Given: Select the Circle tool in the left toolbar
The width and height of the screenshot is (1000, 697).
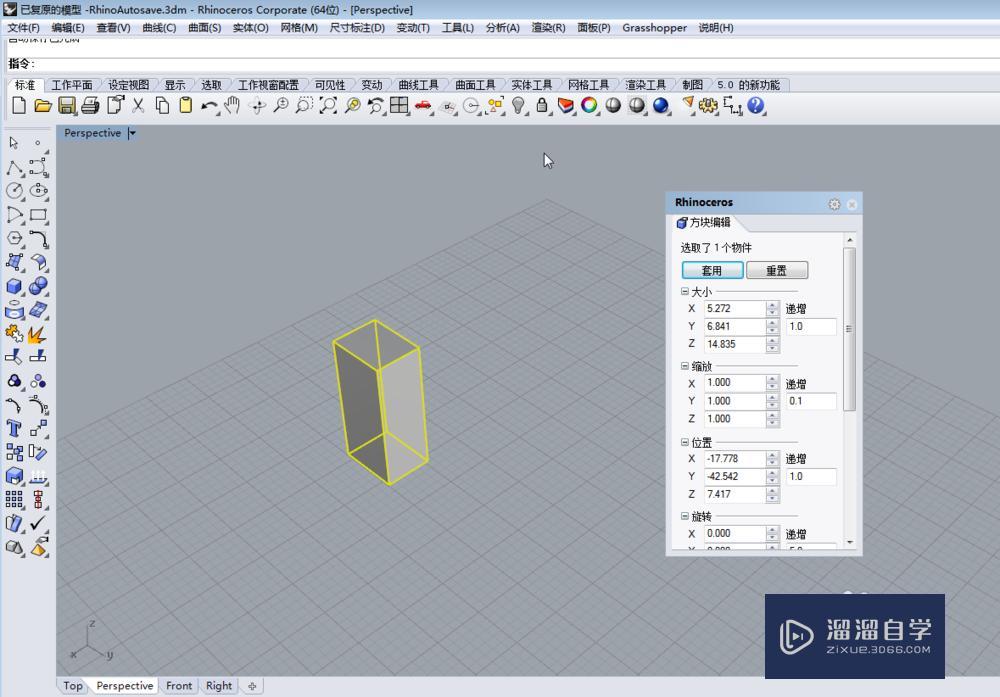Looking at the screenshot, I should pyautogui.click(x=15, y=191).
